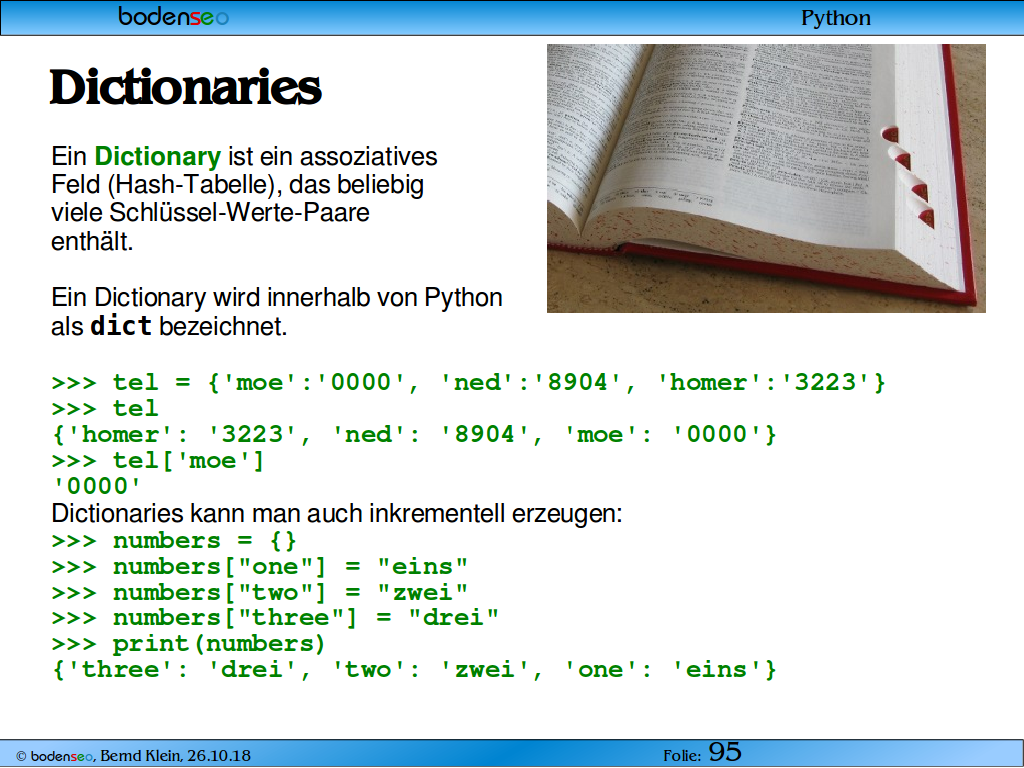
Task: Click the line 'viele Schlüssel-Werte-Paare'
Action: [210, 212]
